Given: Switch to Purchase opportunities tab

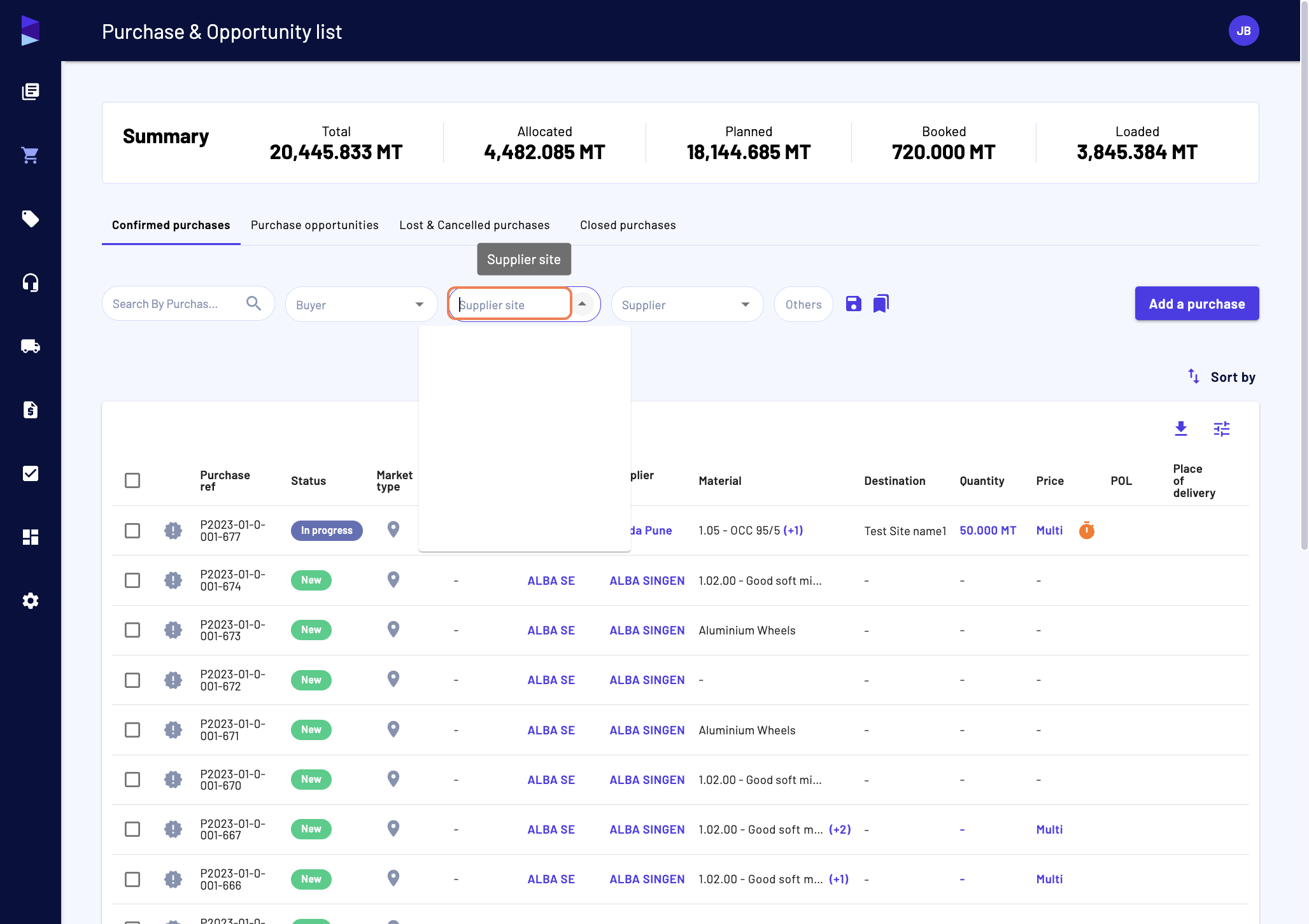Looking at the screenshot, I should coord(315,225).
